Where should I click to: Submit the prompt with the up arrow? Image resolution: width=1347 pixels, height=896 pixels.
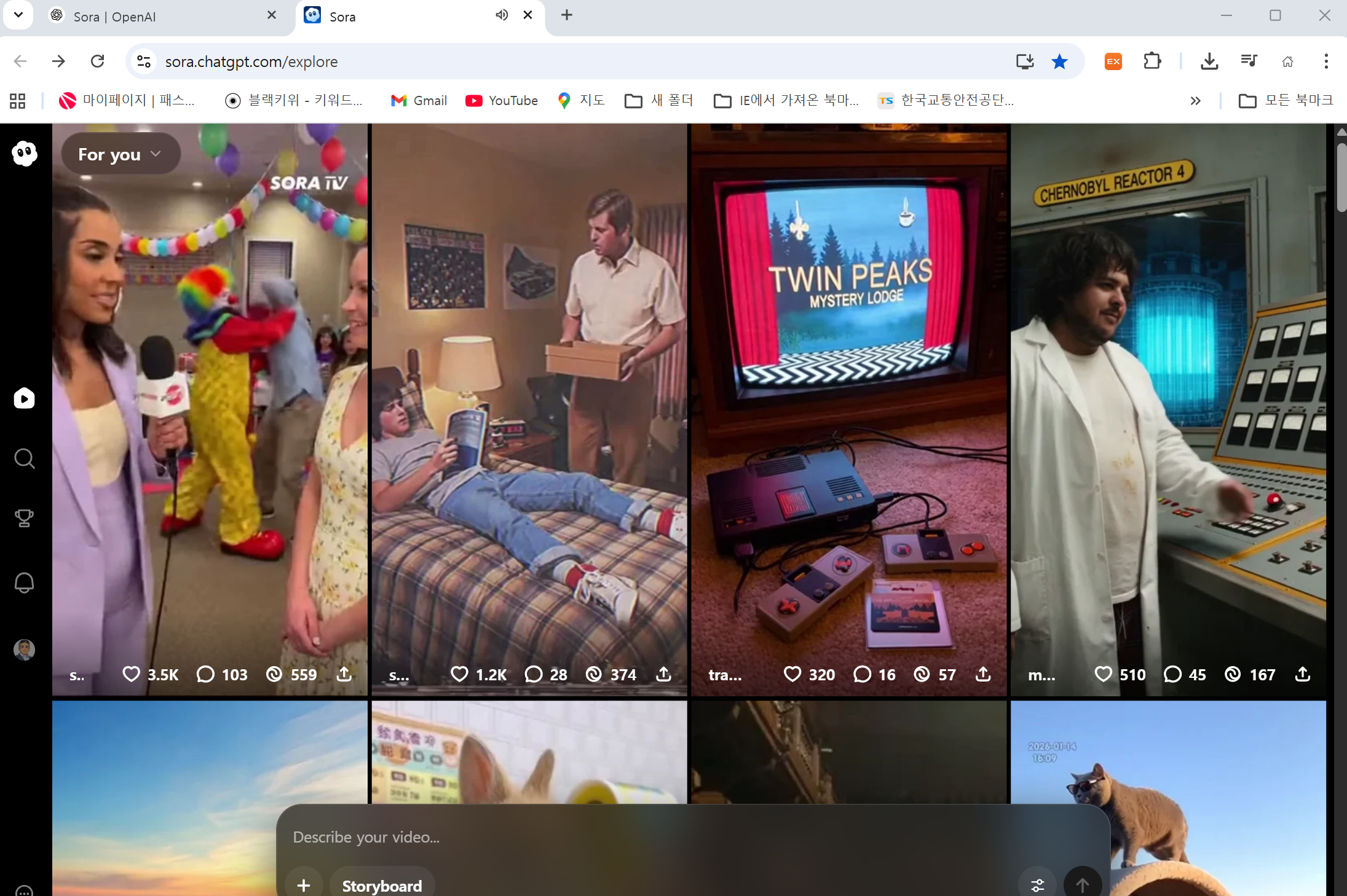click(1083, 884)
